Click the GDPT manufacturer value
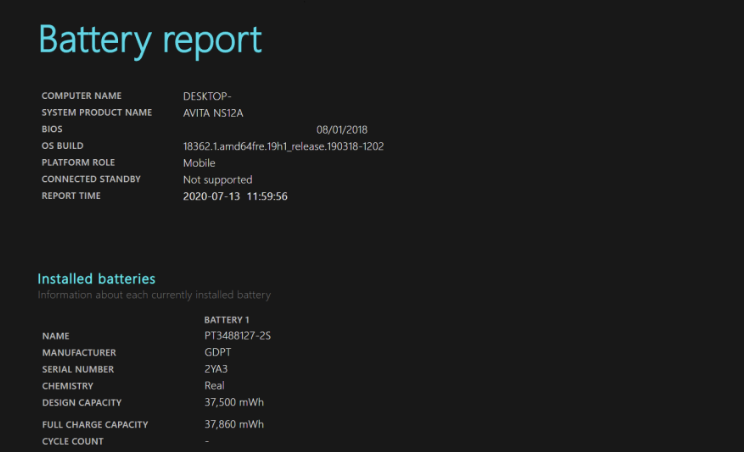 tap(218, 352)
